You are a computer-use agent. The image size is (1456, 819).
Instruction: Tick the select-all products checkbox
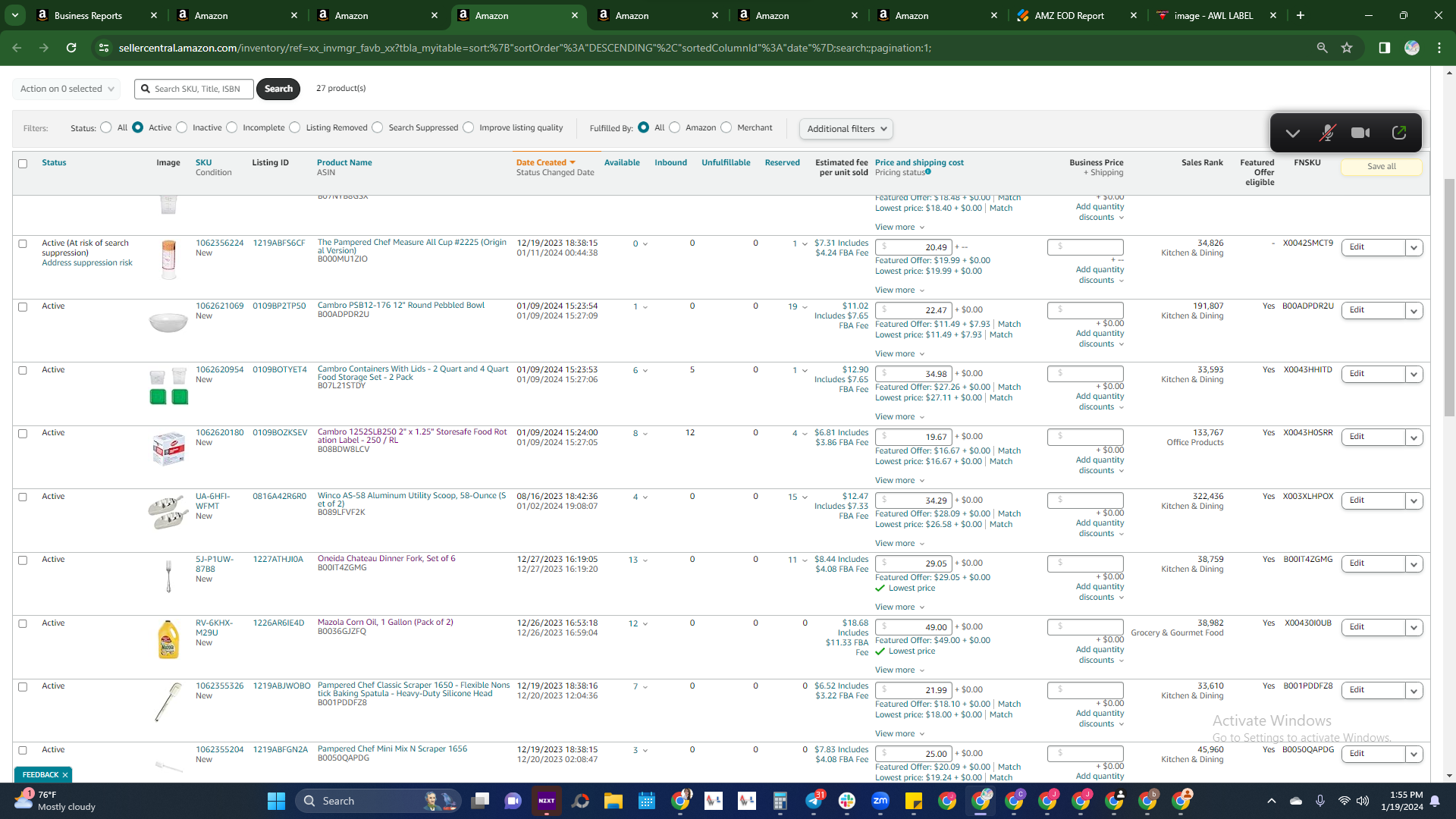23,164
